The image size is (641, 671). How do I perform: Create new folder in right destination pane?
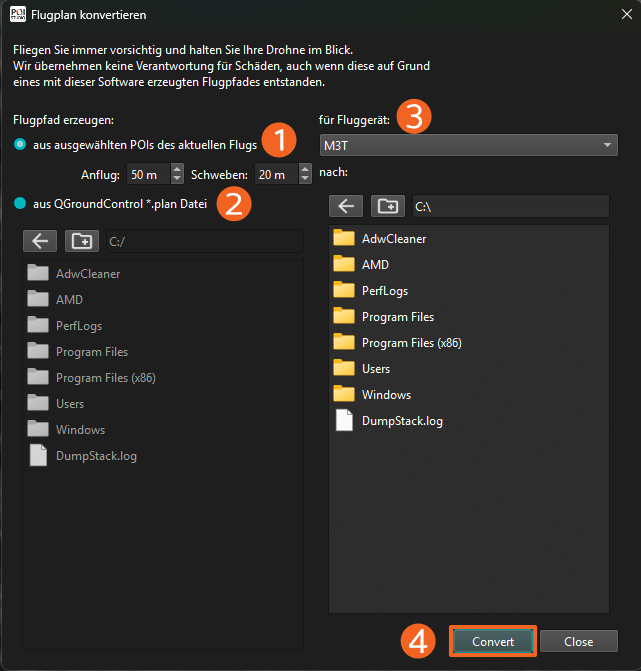388,206
